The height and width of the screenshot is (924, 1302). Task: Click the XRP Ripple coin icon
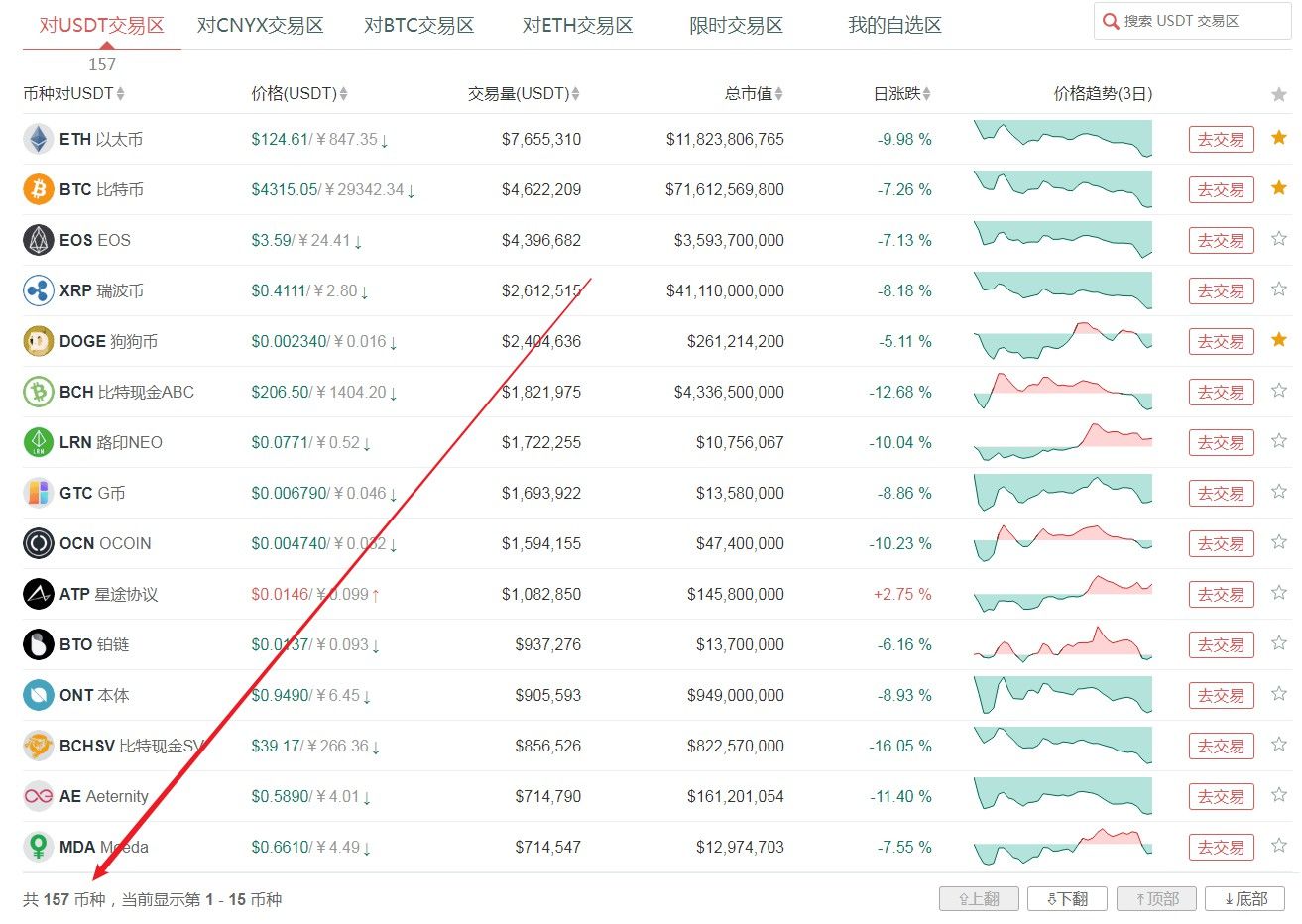(x=39, y=290)
